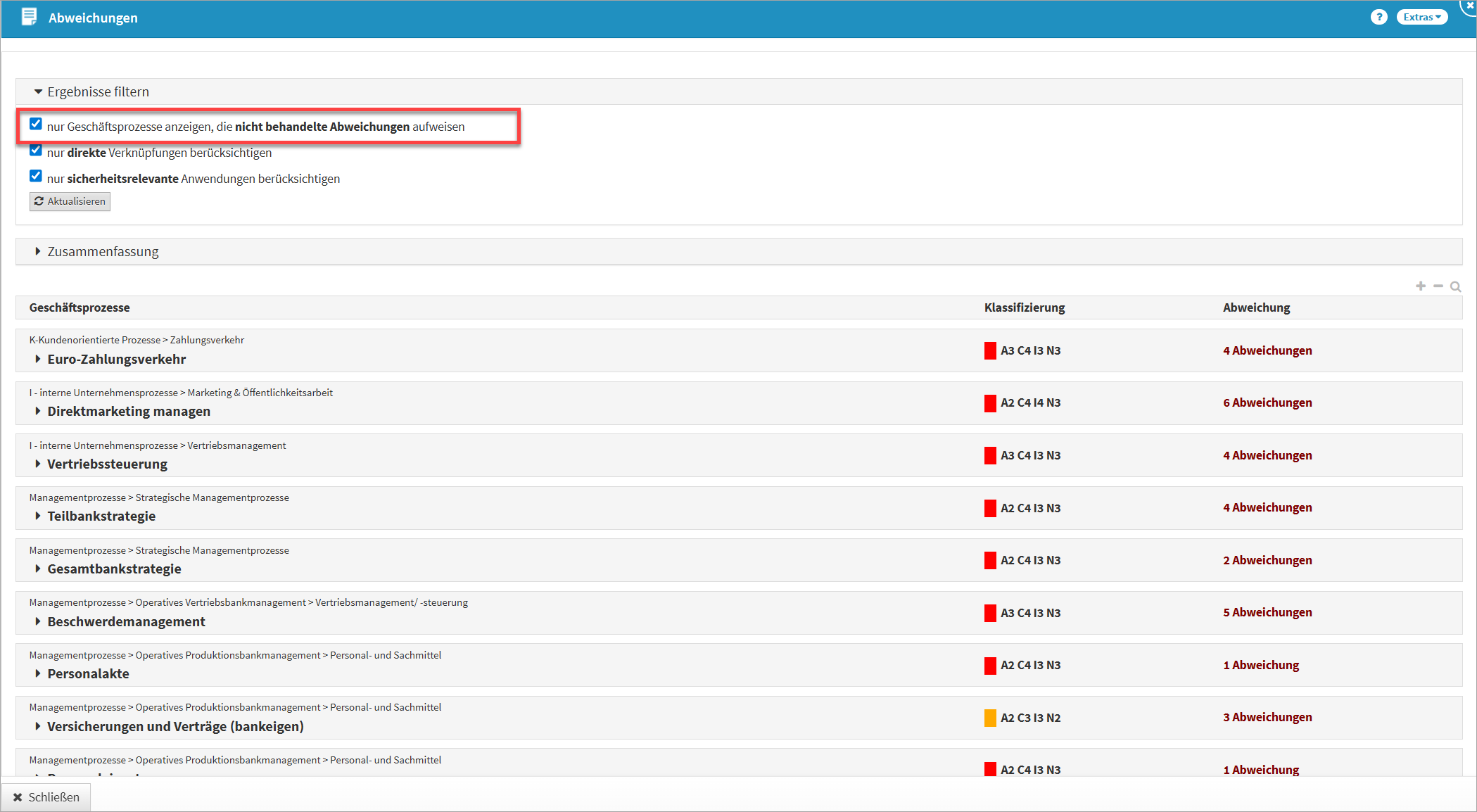Toggle sicherheitsrelevante Anwendungen checkbox
The width and height of the screenshot is (1477, 812).
pyautogui.click(x=36, y=176)
